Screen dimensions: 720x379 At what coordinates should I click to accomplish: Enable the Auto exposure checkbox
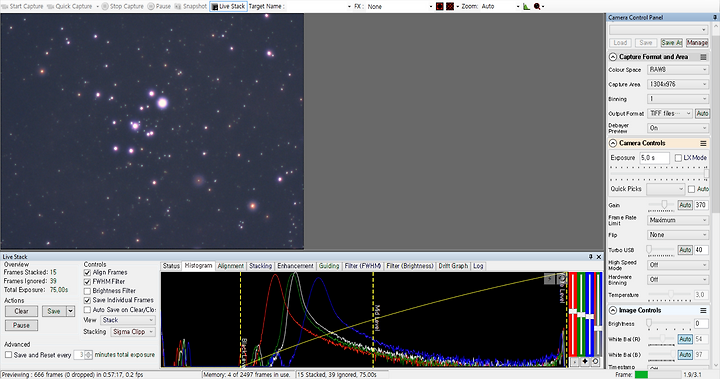(x=692, y=189)
